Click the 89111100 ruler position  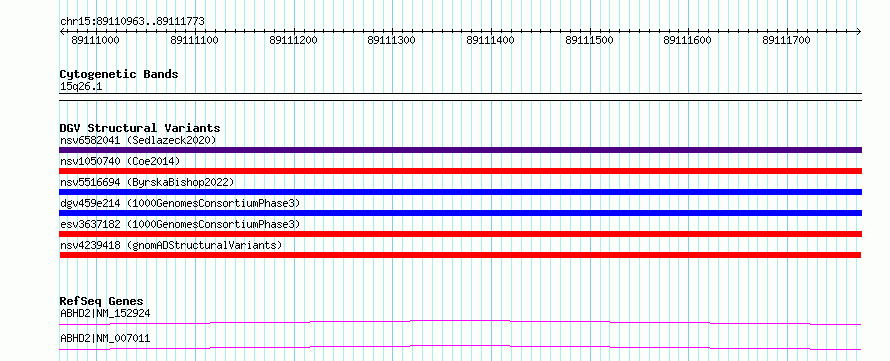tap(195, 40)
